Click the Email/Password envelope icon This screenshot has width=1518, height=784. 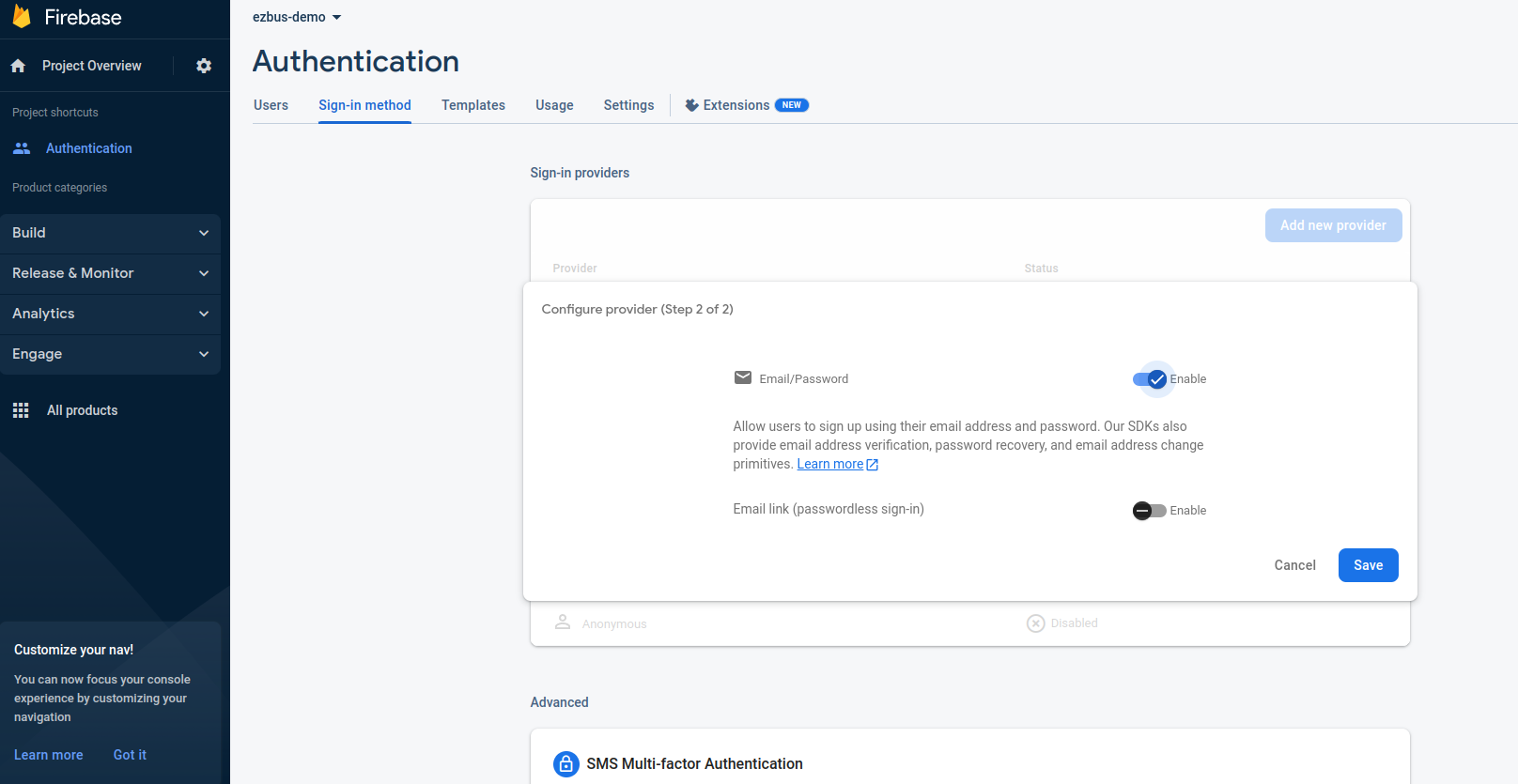pyautogui.click(x=743, y=377)
